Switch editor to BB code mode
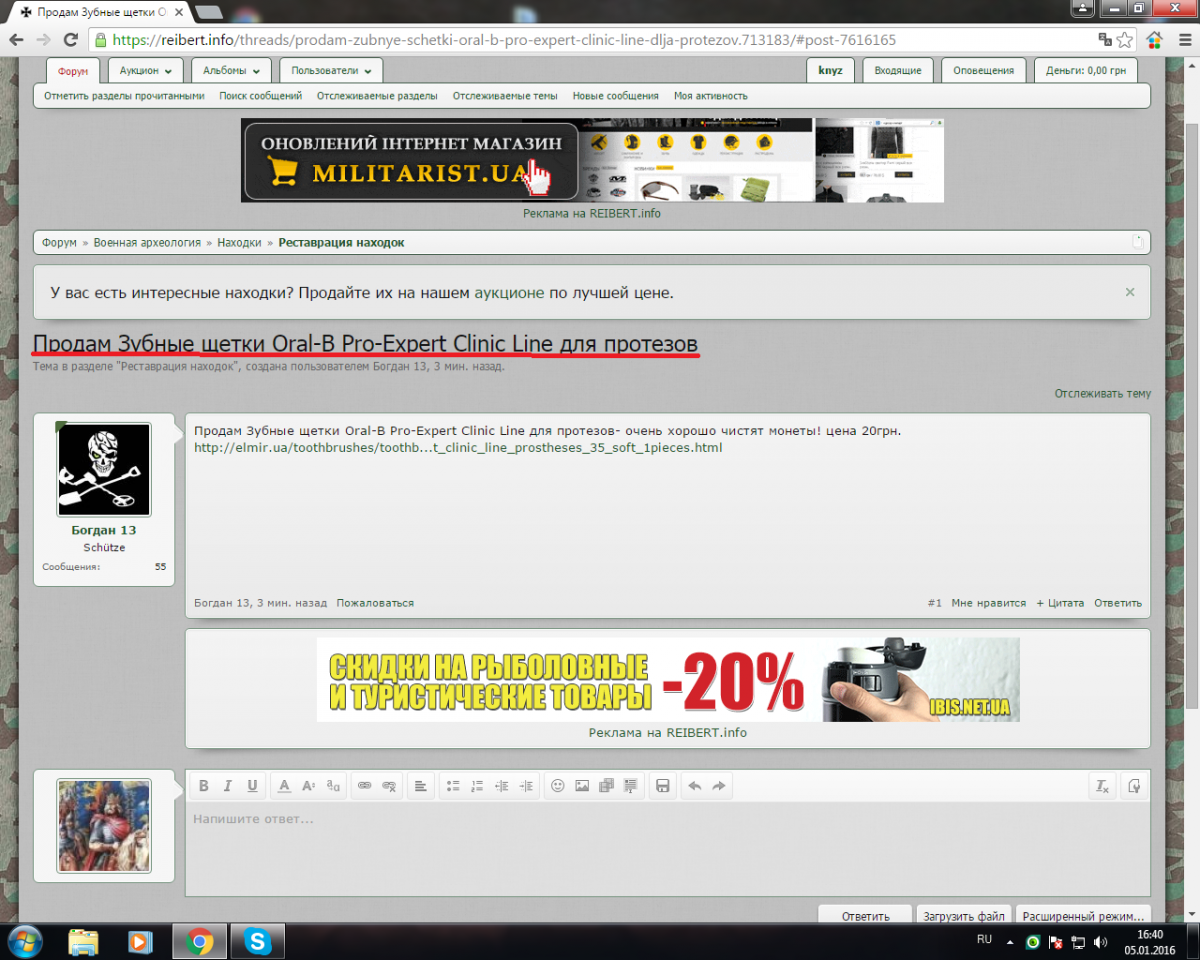Image resolution: width=1200 pixels, height=960 pixels. [x=1134, y=786]
